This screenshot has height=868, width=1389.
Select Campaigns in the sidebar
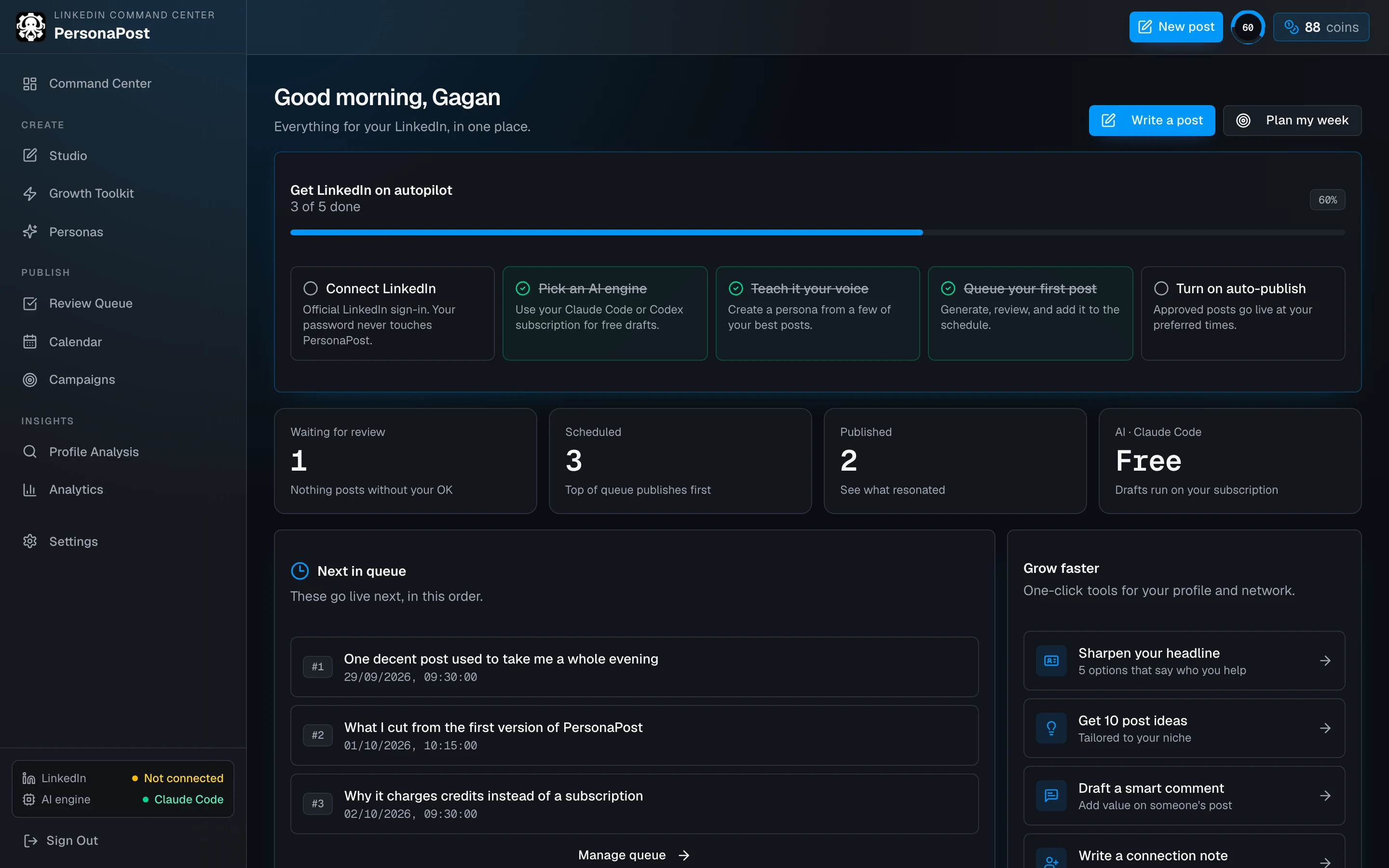(x=123, y=380)
